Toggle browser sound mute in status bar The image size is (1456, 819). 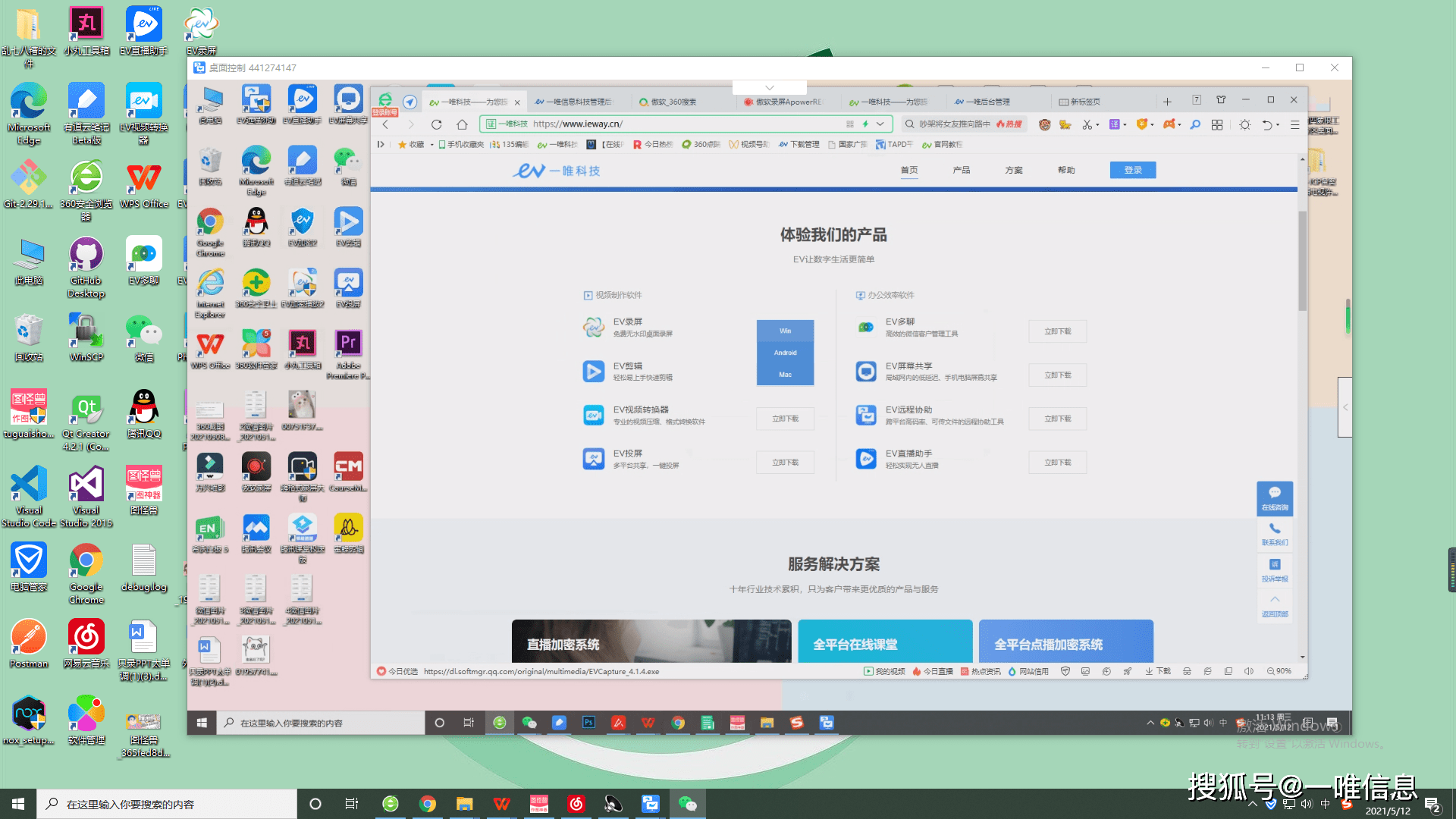1249,671
